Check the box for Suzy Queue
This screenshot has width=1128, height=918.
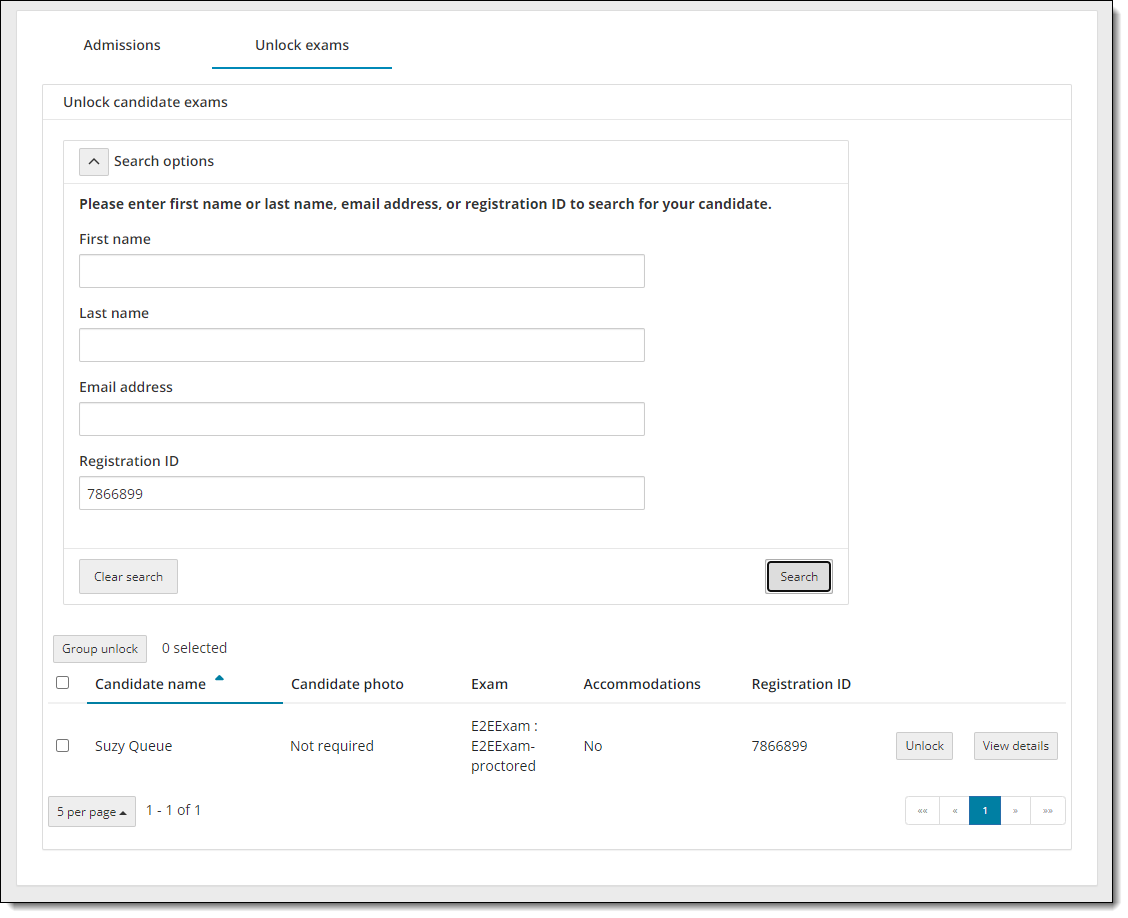point(63,746)
